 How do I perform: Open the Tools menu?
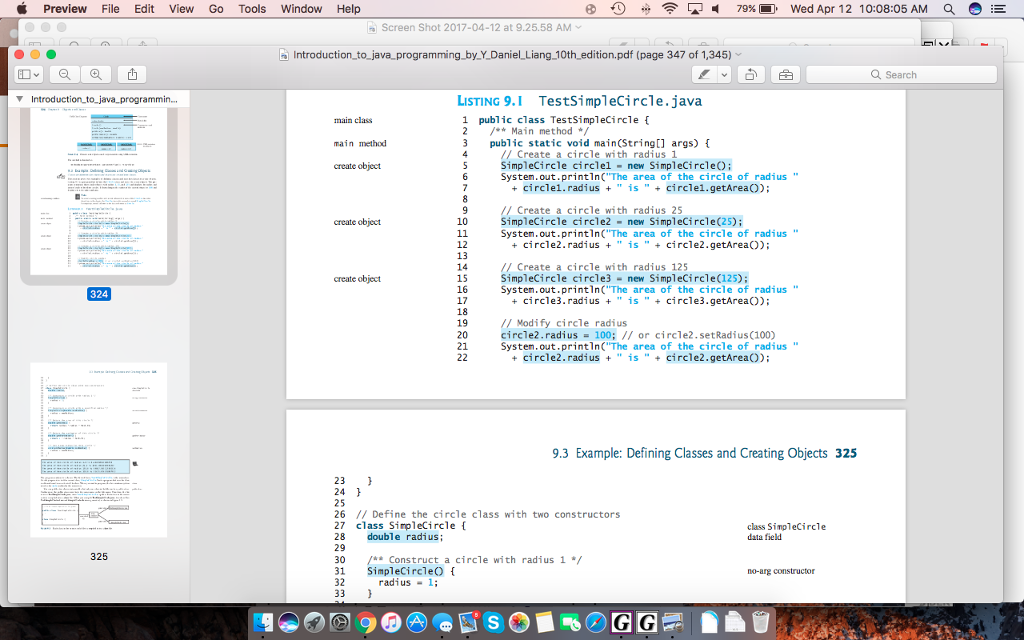click(251, 9)
